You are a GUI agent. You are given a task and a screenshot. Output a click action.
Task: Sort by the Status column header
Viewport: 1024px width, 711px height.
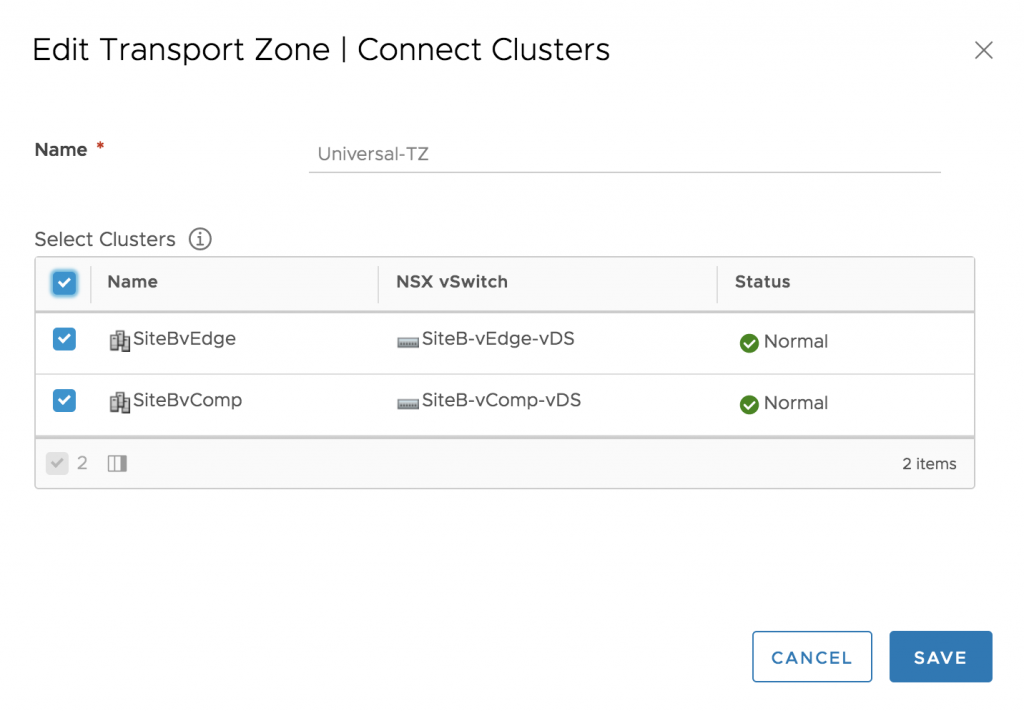coord(762,281)
